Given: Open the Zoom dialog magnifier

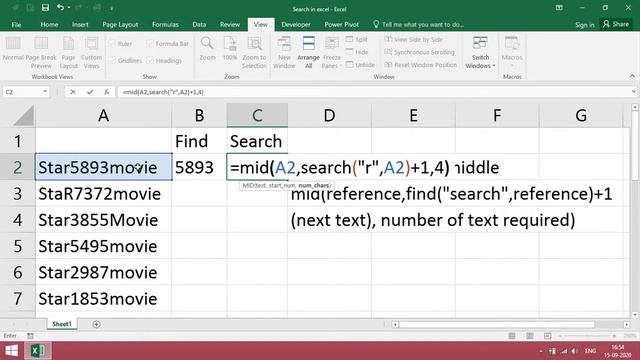Looking at the screenshot, I should (x=207, y=49).
